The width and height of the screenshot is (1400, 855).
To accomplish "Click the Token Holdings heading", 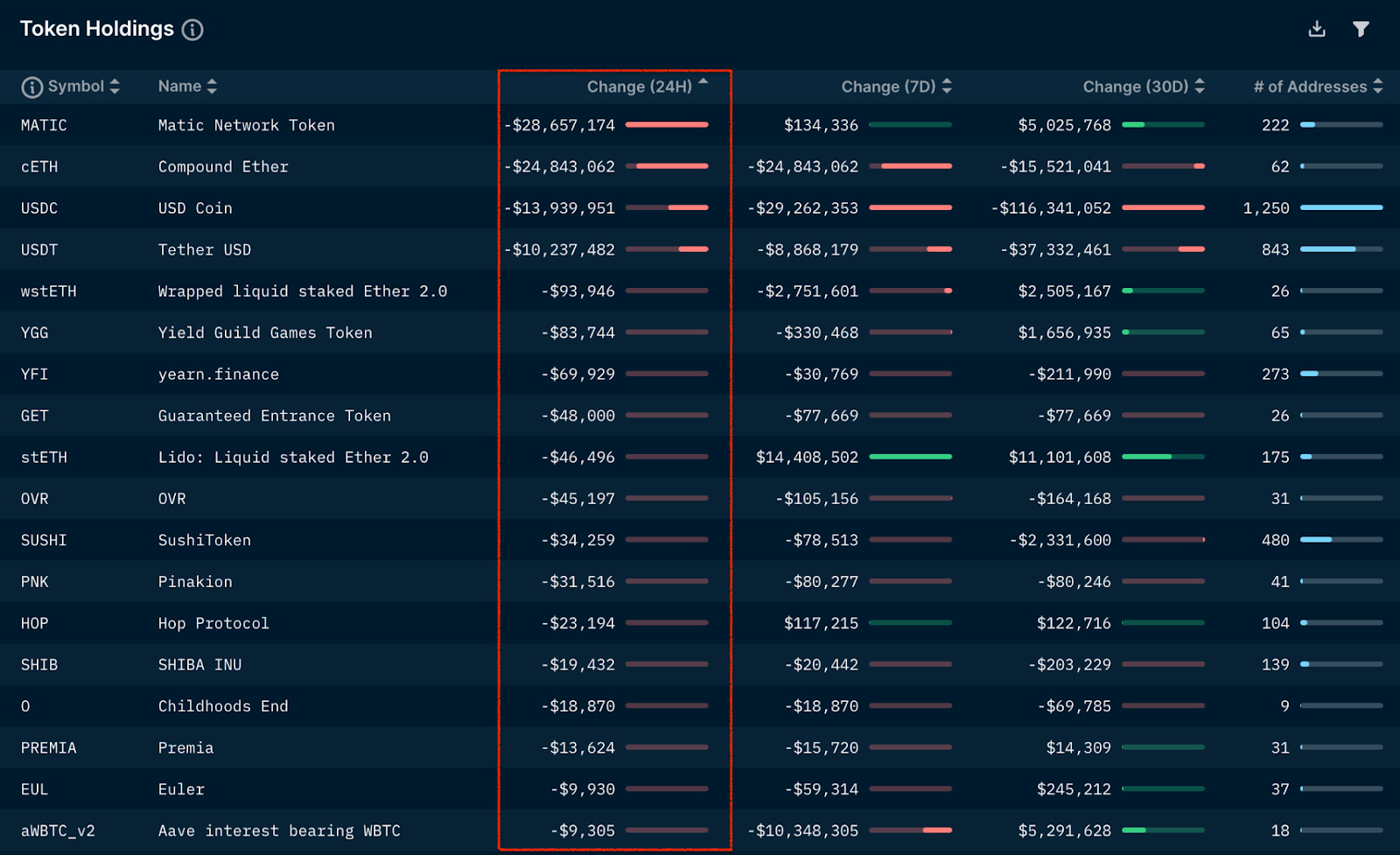I will click(97, 29).
